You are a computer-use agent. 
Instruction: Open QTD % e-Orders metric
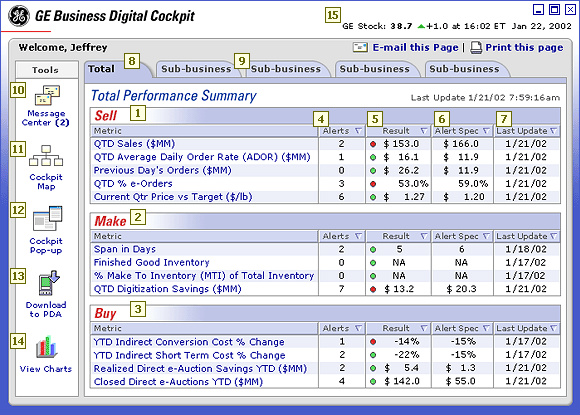(x=133, y=184)
